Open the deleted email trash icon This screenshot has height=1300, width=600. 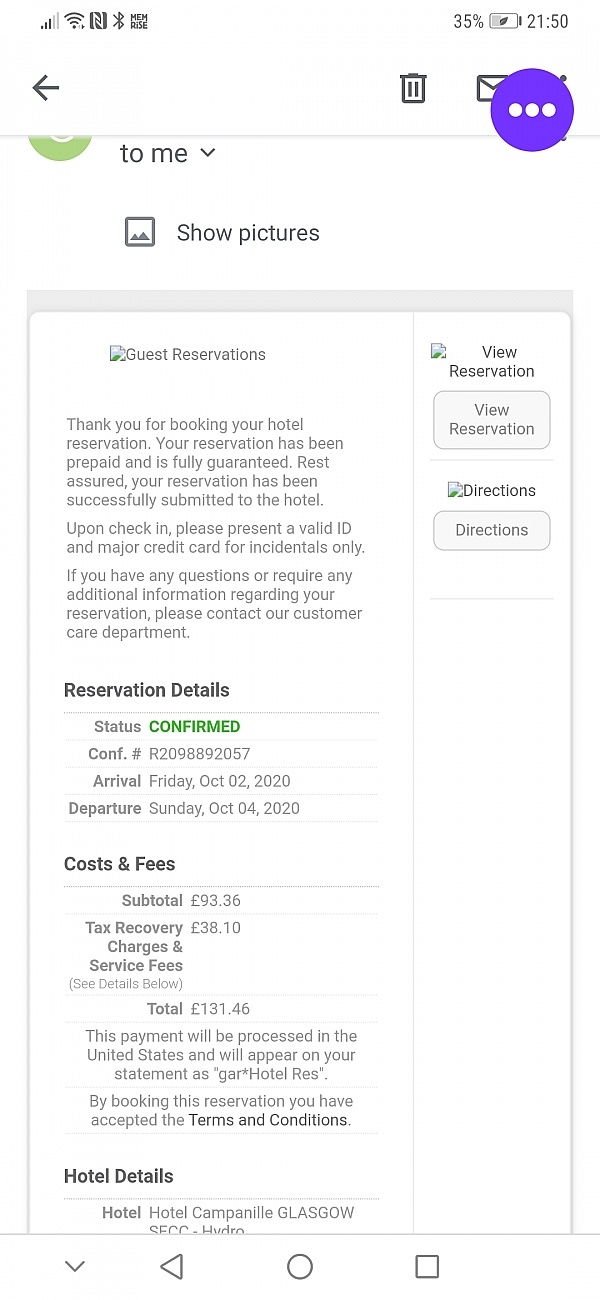(413, 88)
